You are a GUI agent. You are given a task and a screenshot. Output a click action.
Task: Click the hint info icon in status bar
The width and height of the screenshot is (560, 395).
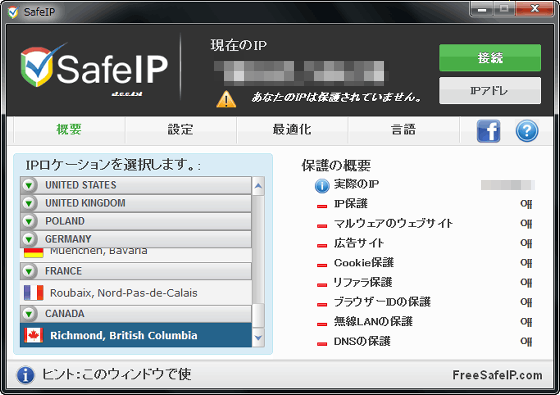[25, 375]
